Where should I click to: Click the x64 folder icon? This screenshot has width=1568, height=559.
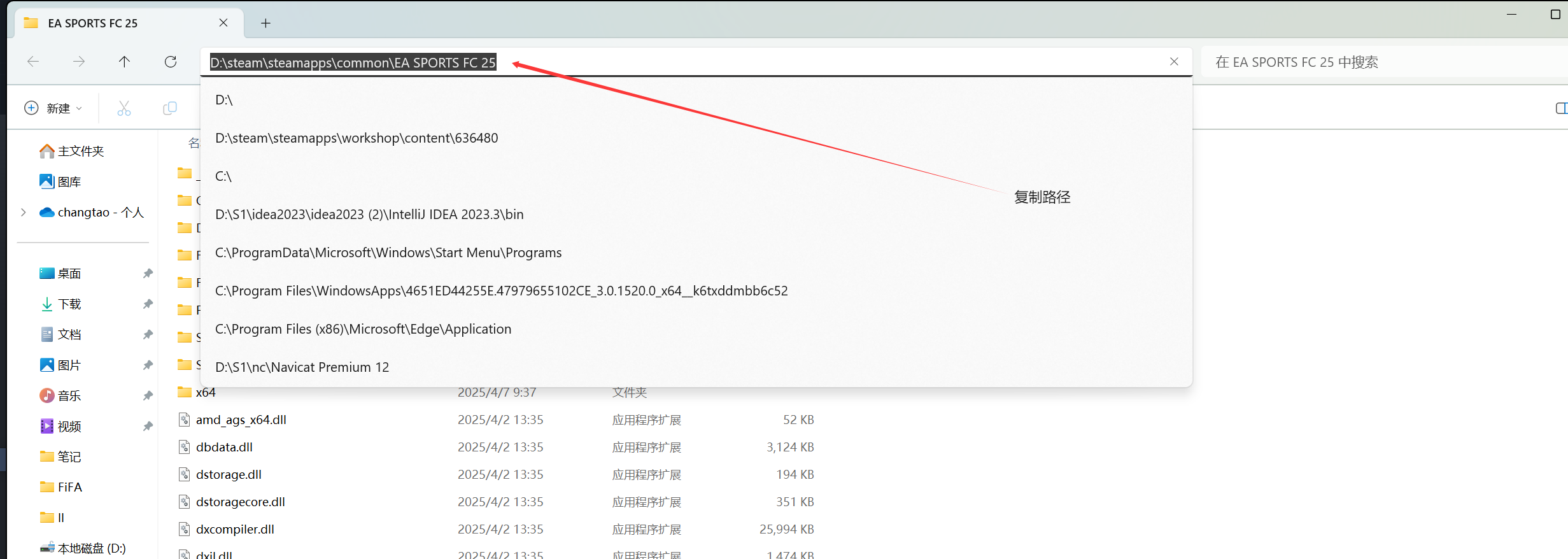184,392
